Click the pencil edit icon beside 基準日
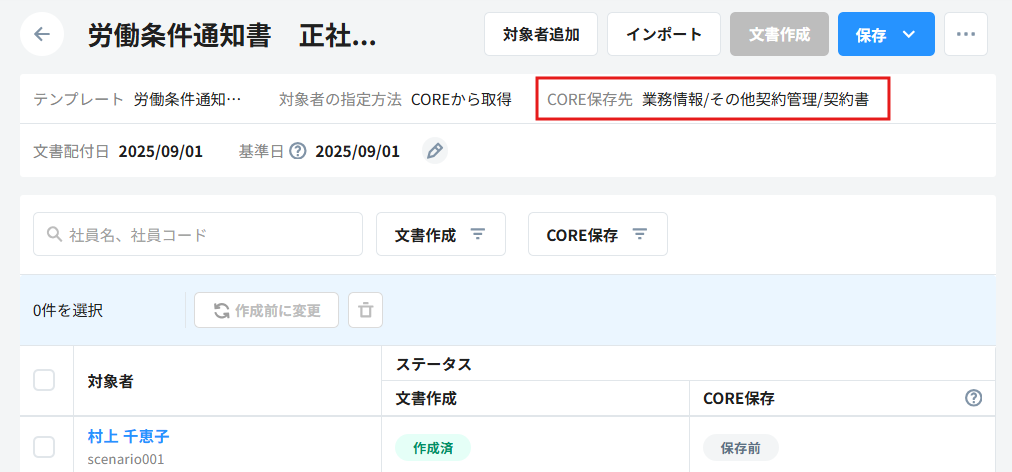The height and width of the screenshot is (472, 1012). (433, 151)
